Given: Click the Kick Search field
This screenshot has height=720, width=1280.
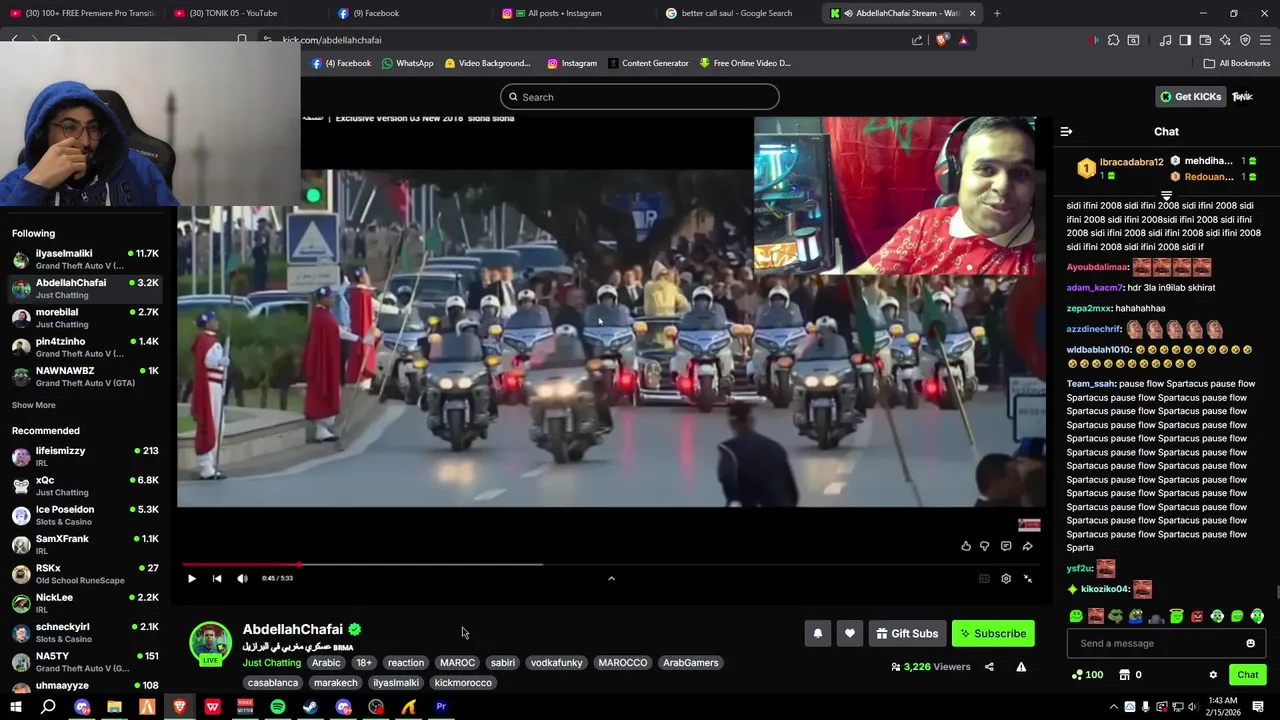Looking at the screenshot, I should 640,97.
